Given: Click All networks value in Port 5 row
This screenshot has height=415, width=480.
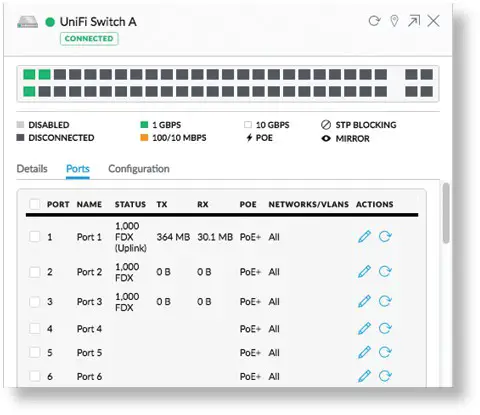Looking at the screenshot, I should [274, 352].
